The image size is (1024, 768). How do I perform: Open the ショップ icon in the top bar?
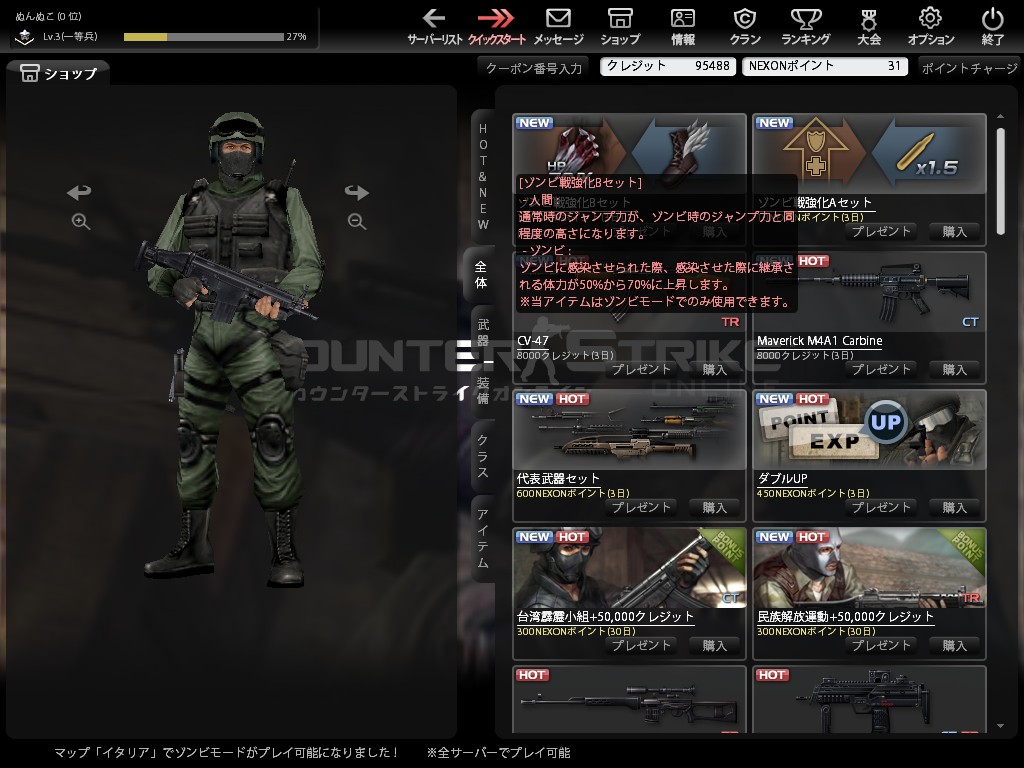coord(620,27)
